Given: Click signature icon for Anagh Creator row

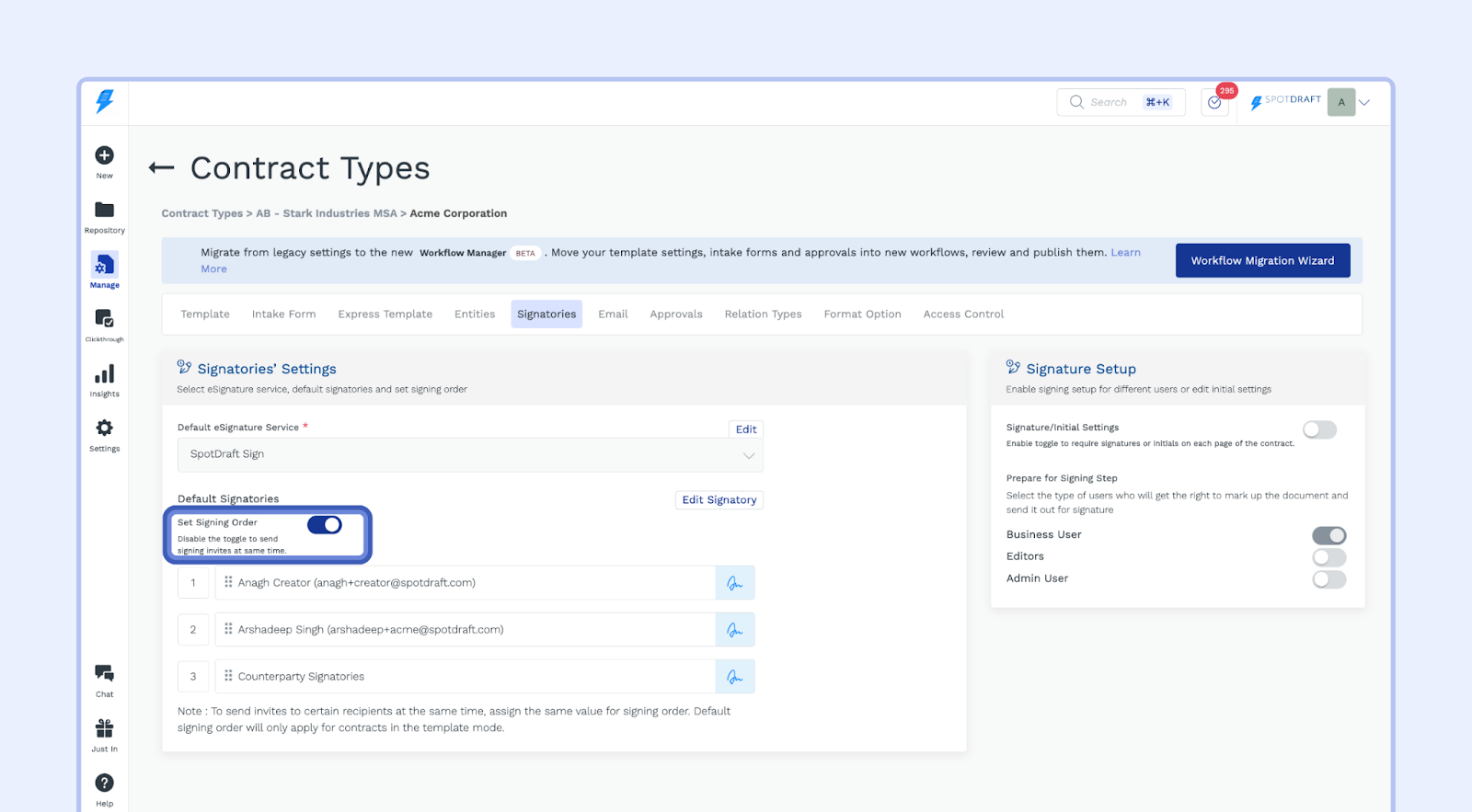Looking at the screenshot, I should [x=734, y=583].
